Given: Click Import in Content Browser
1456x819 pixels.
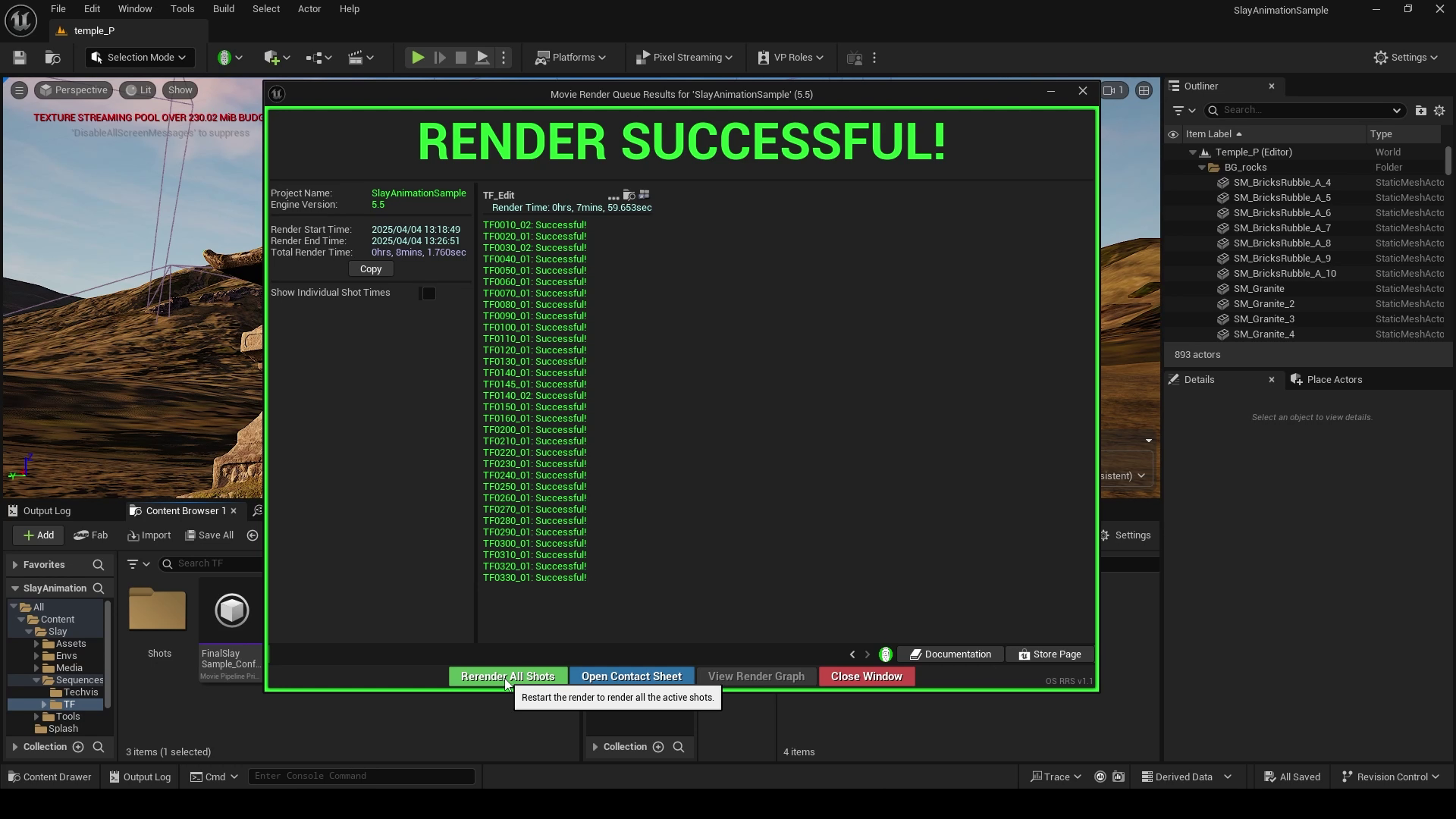Looking at the screenshot, I should tap(149, 535).
